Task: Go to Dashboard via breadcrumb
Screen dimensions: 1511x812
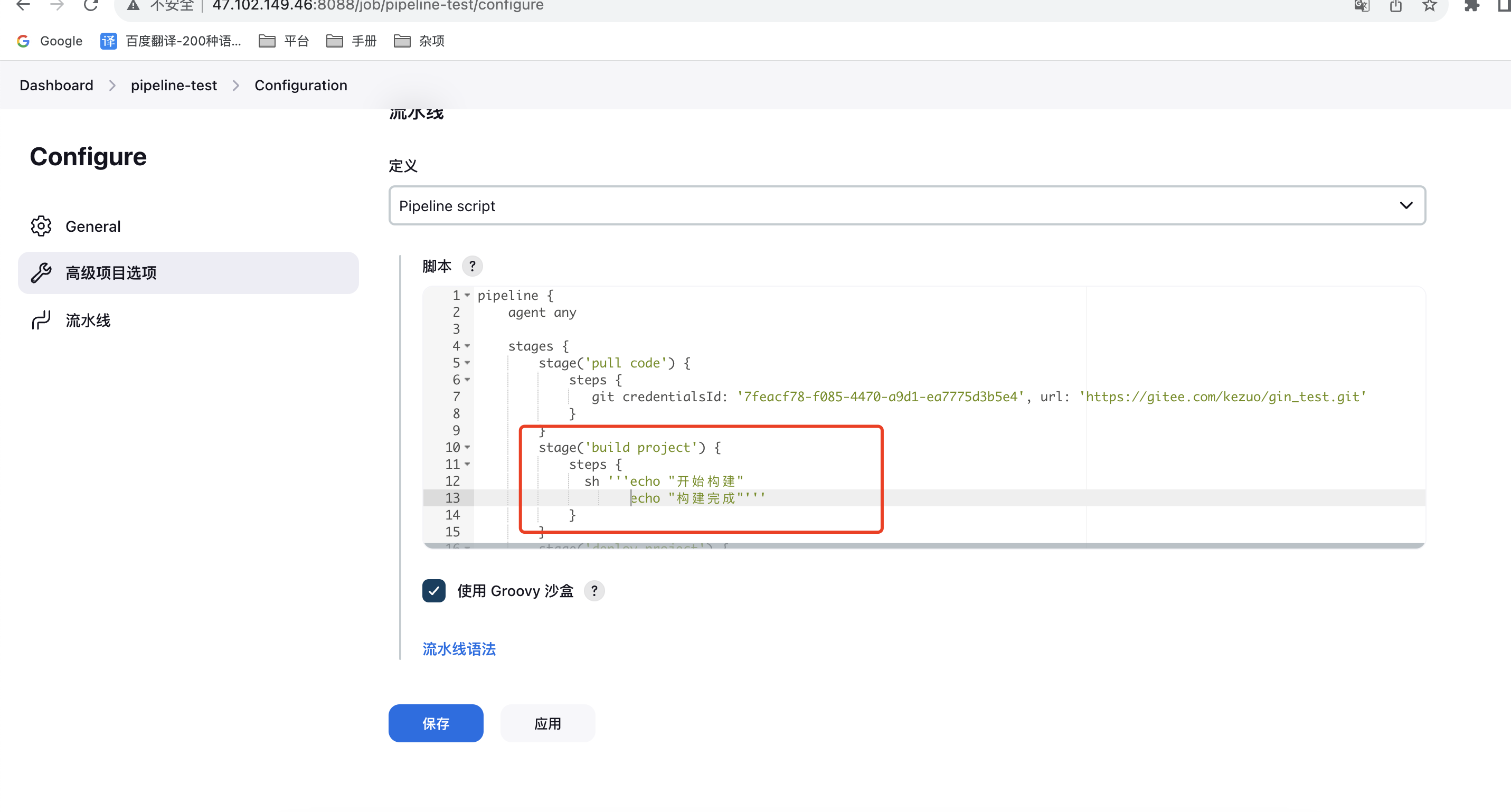Action: (56, 86)
